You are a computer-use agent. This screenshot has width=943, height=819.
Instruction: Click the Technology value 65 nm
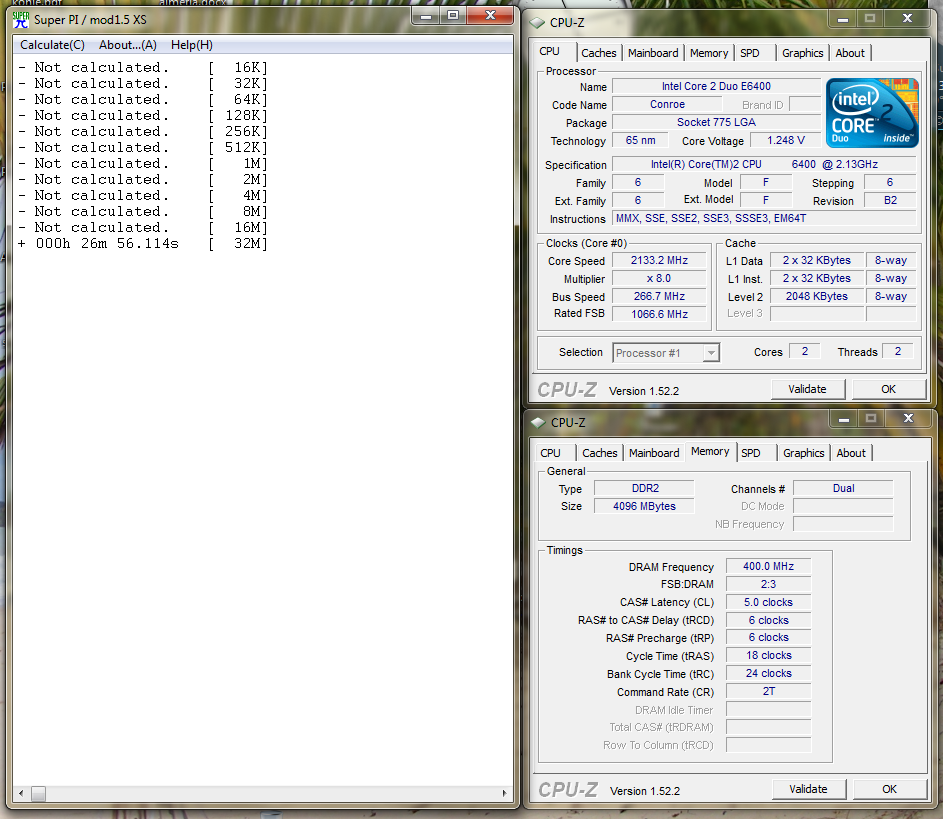640,141
